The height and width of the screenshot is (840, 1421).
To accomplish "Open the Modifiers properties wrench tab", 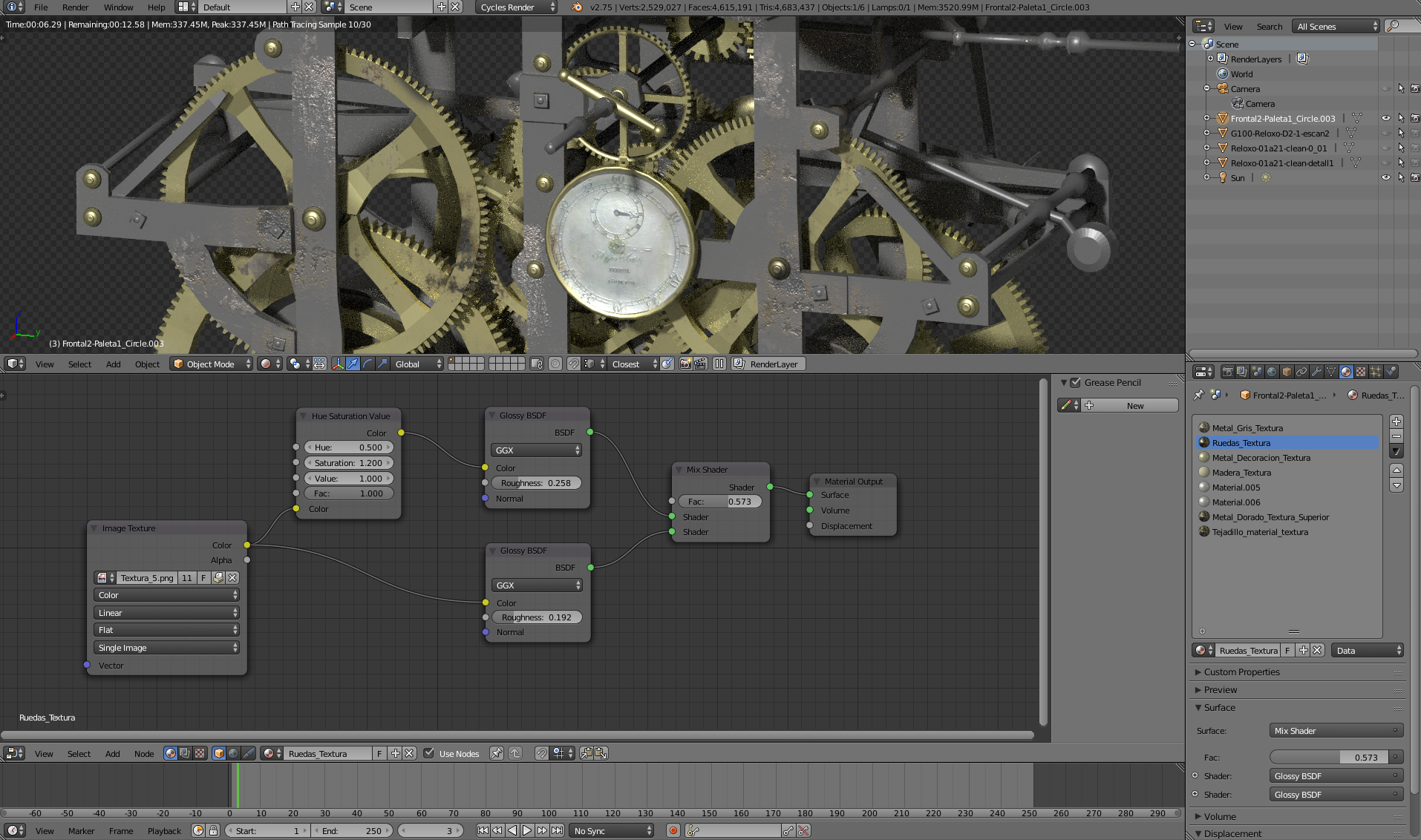I will tap(1316, 372).
